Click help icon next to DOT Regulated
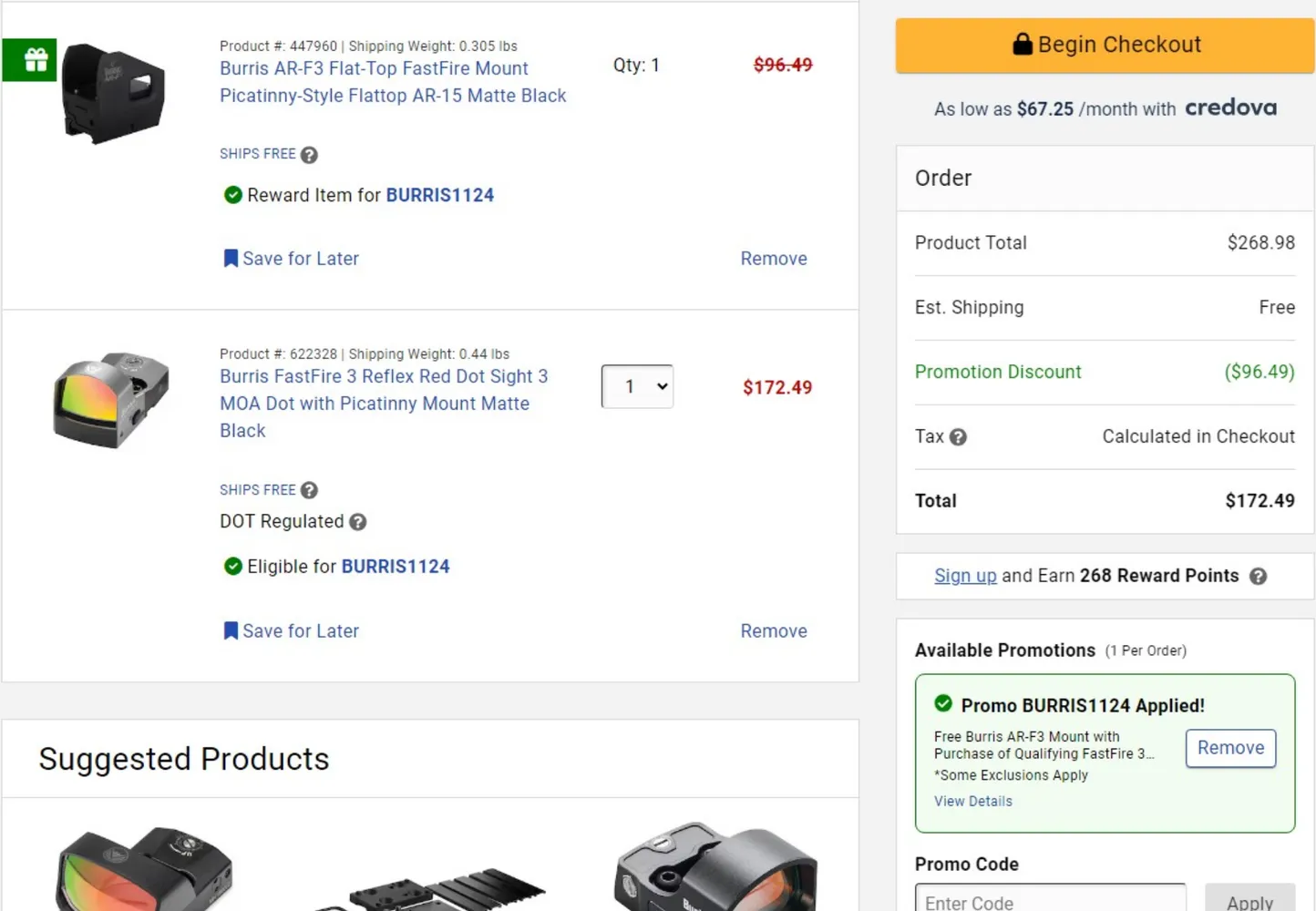This screenshot has height=911, width=1316. pyautogui.click(x=358, y=522)
